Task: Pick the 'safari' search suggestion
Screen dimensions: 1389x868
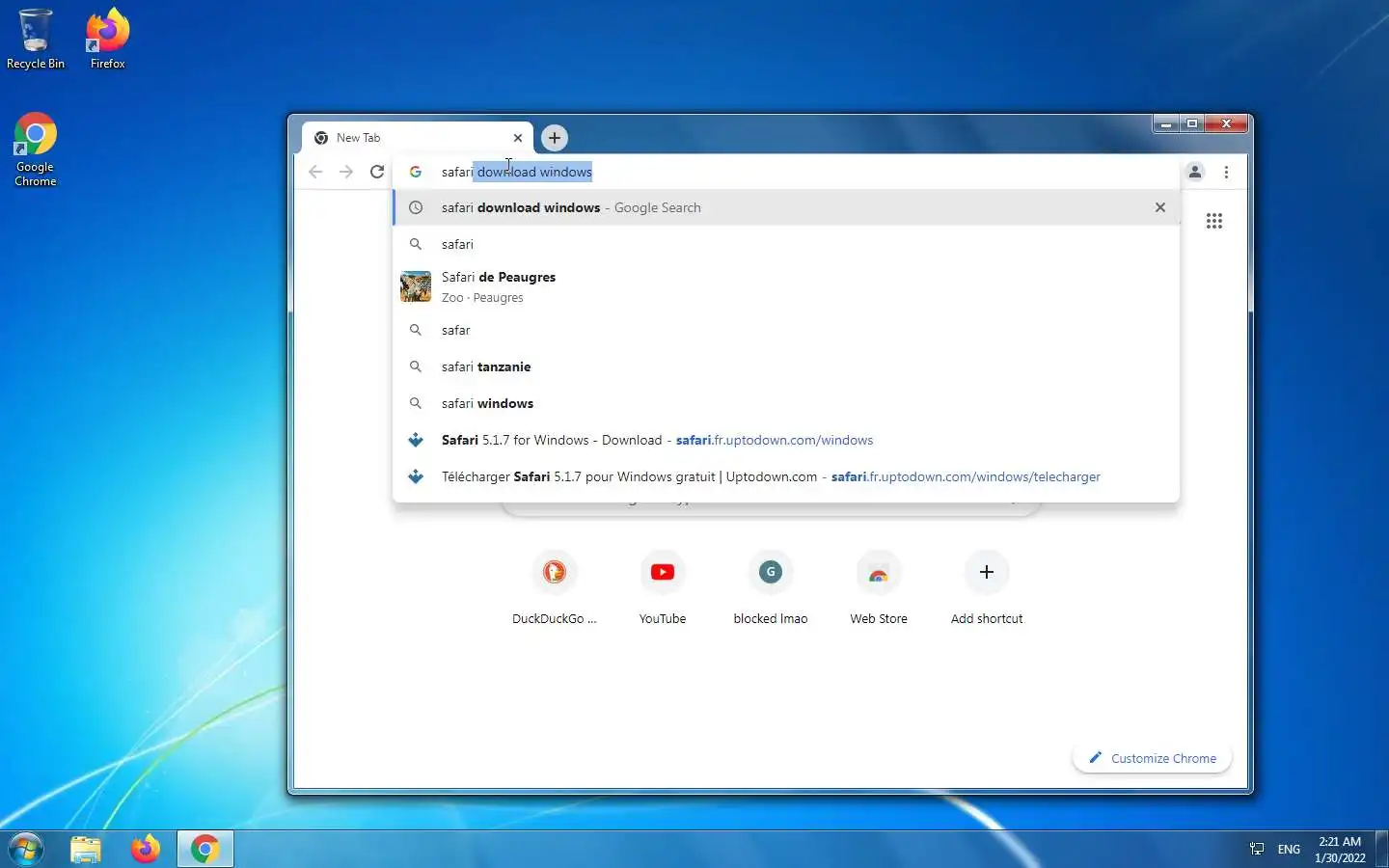Action: [x=786, y=244]
